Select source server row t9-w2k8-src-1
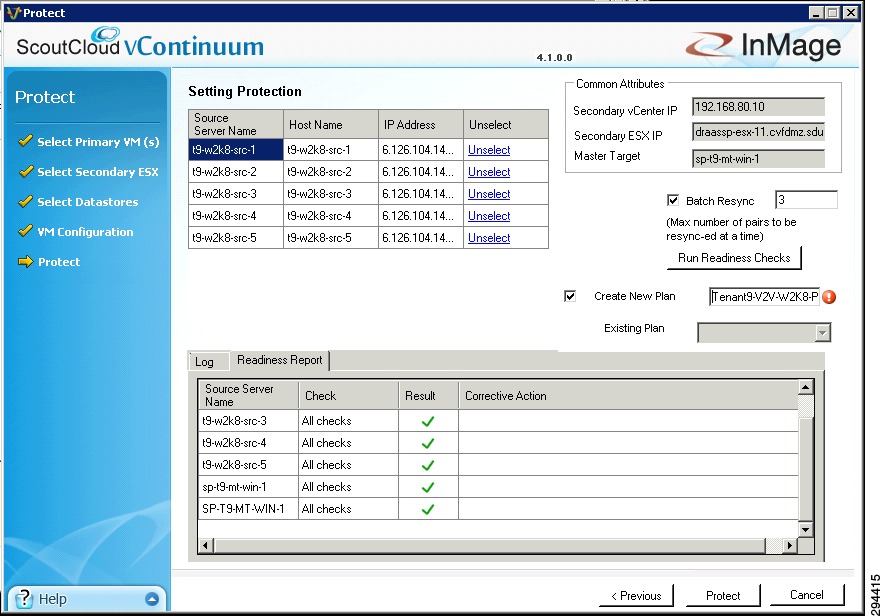The height and width of the screenshot is (616, 880). tap(236, 150)
